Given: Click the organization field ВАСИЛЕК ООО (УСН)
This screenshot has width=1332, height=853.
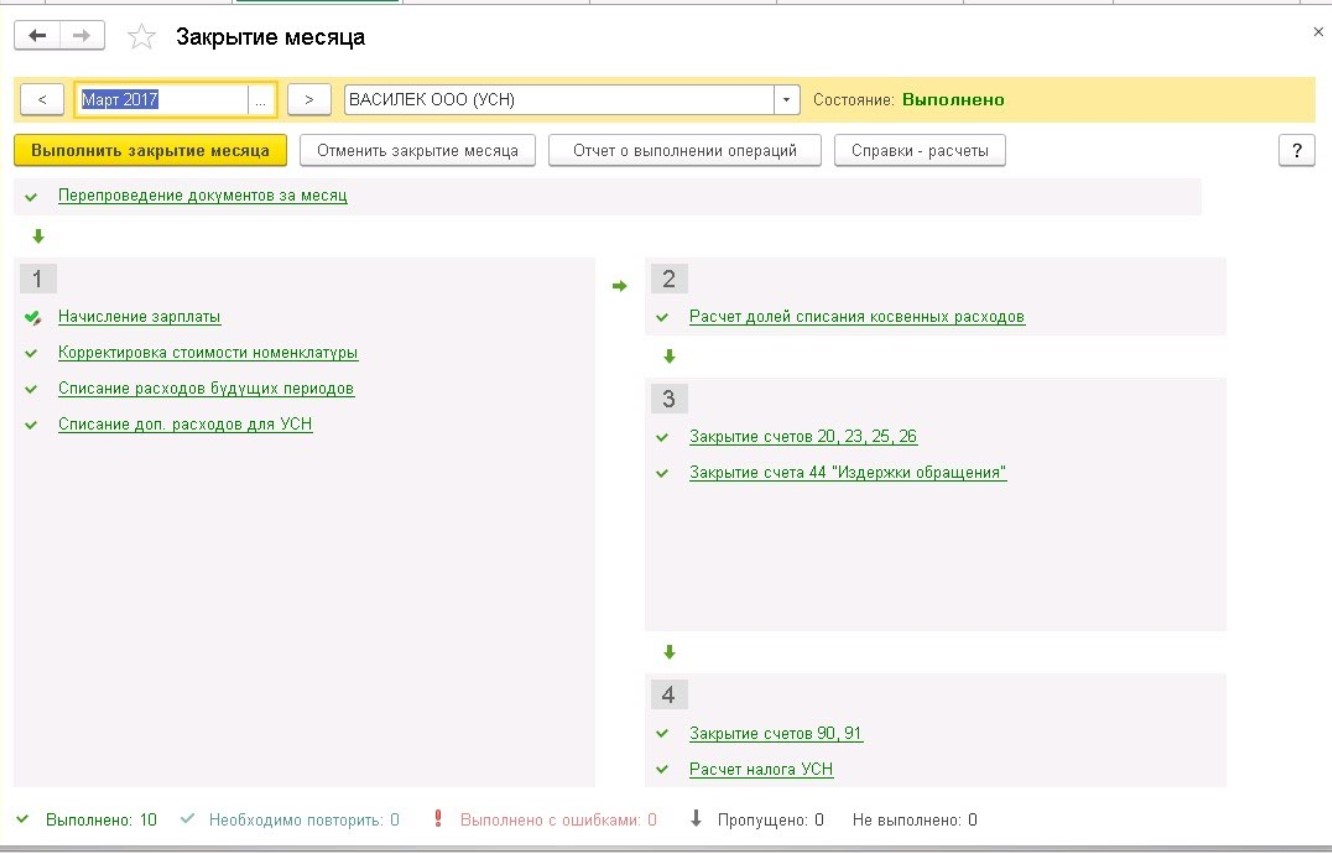Looking at the screenshot, I should pos(559,100).
